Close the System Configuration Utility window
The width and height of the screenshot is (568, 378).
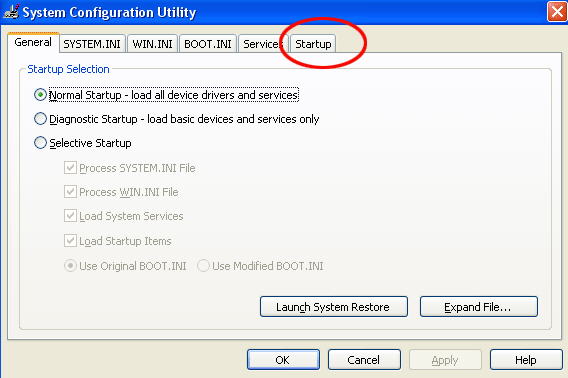(x=557, y=12)
